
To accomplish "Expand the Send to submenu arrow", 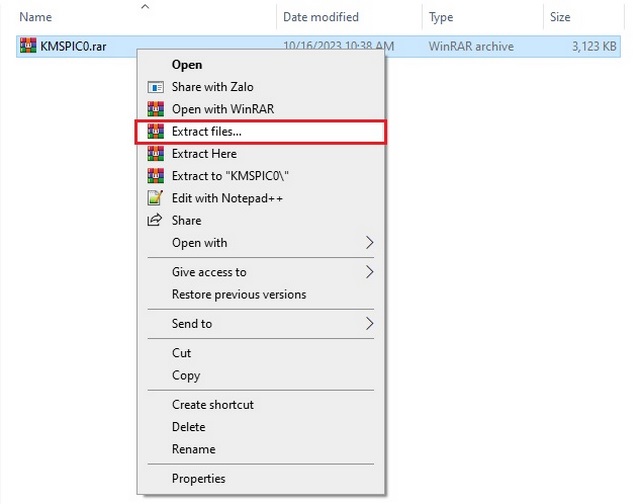I will coord(369,324).
